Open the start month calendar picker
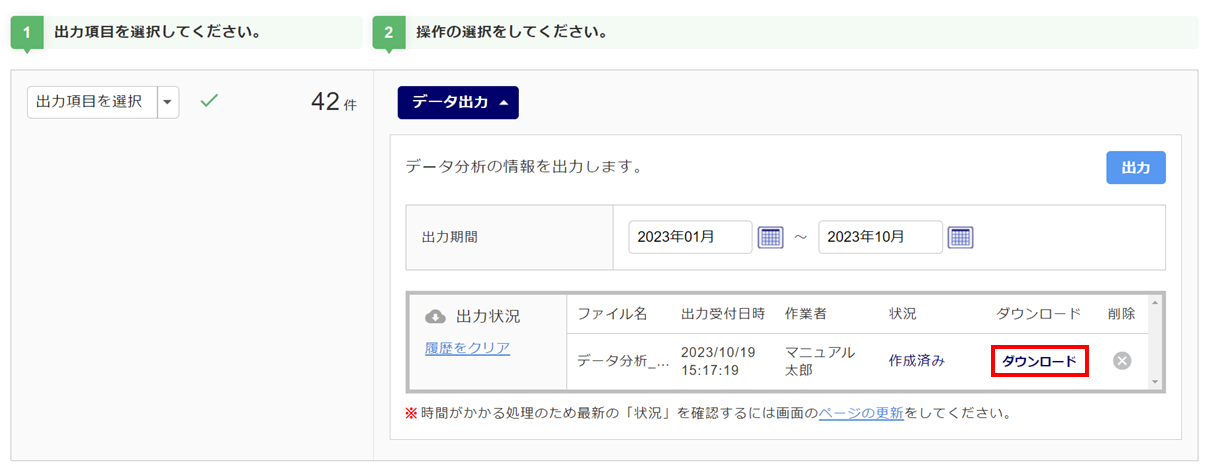Image resolution: width=1209 pixels, height=469 pixels. click(770, 237)
